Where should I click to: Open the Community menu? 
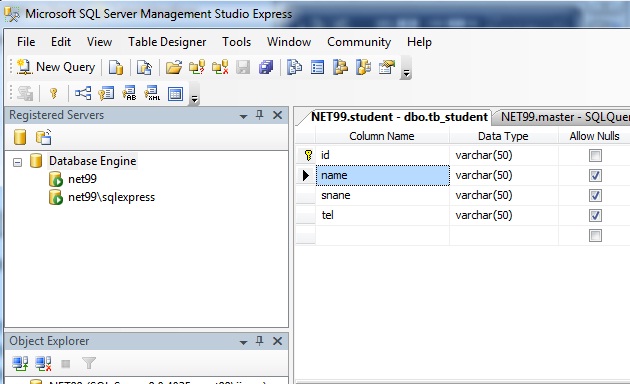(359, 42)
